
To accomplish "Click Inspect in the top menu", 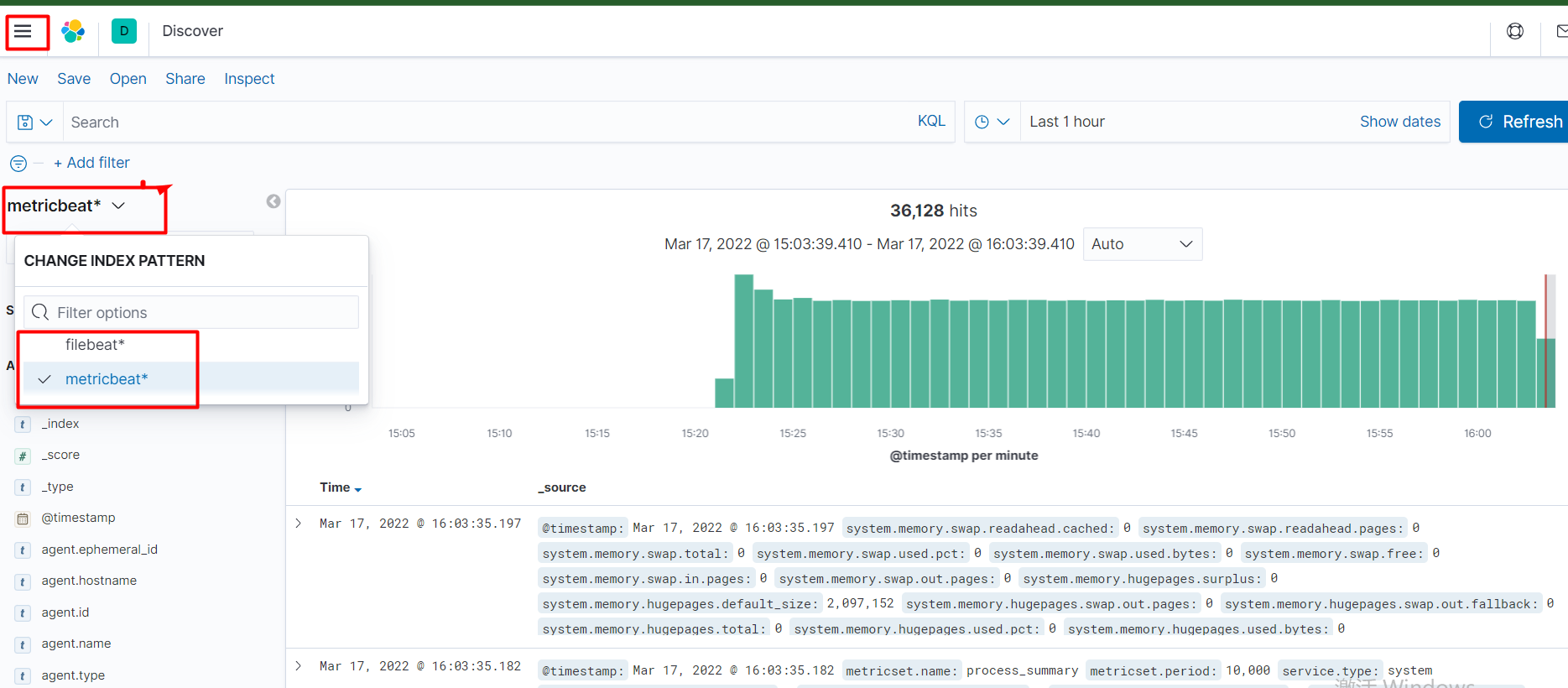I will (249, 79).
